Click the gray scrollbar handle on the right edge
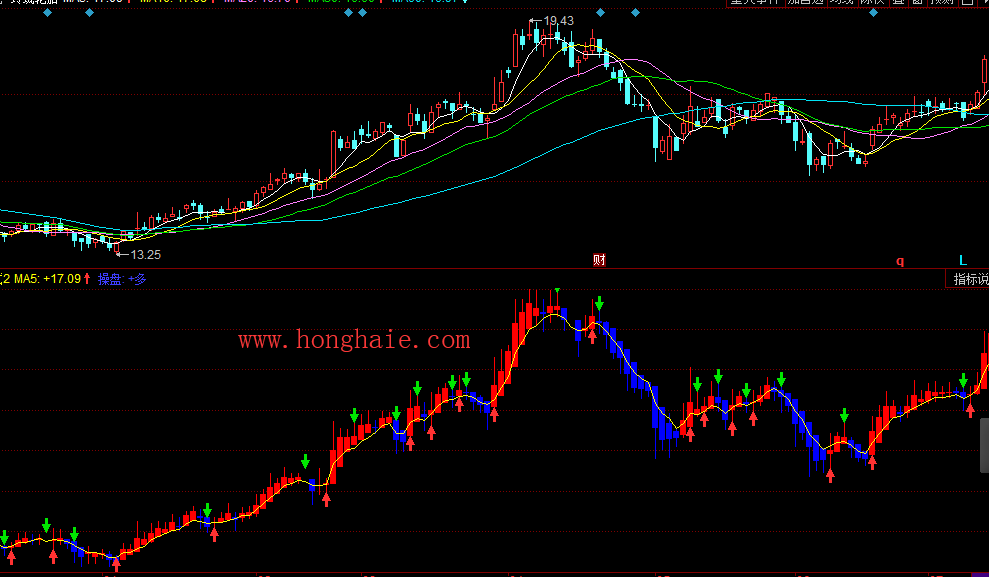The image size is (989, 577). coord(984,445)
